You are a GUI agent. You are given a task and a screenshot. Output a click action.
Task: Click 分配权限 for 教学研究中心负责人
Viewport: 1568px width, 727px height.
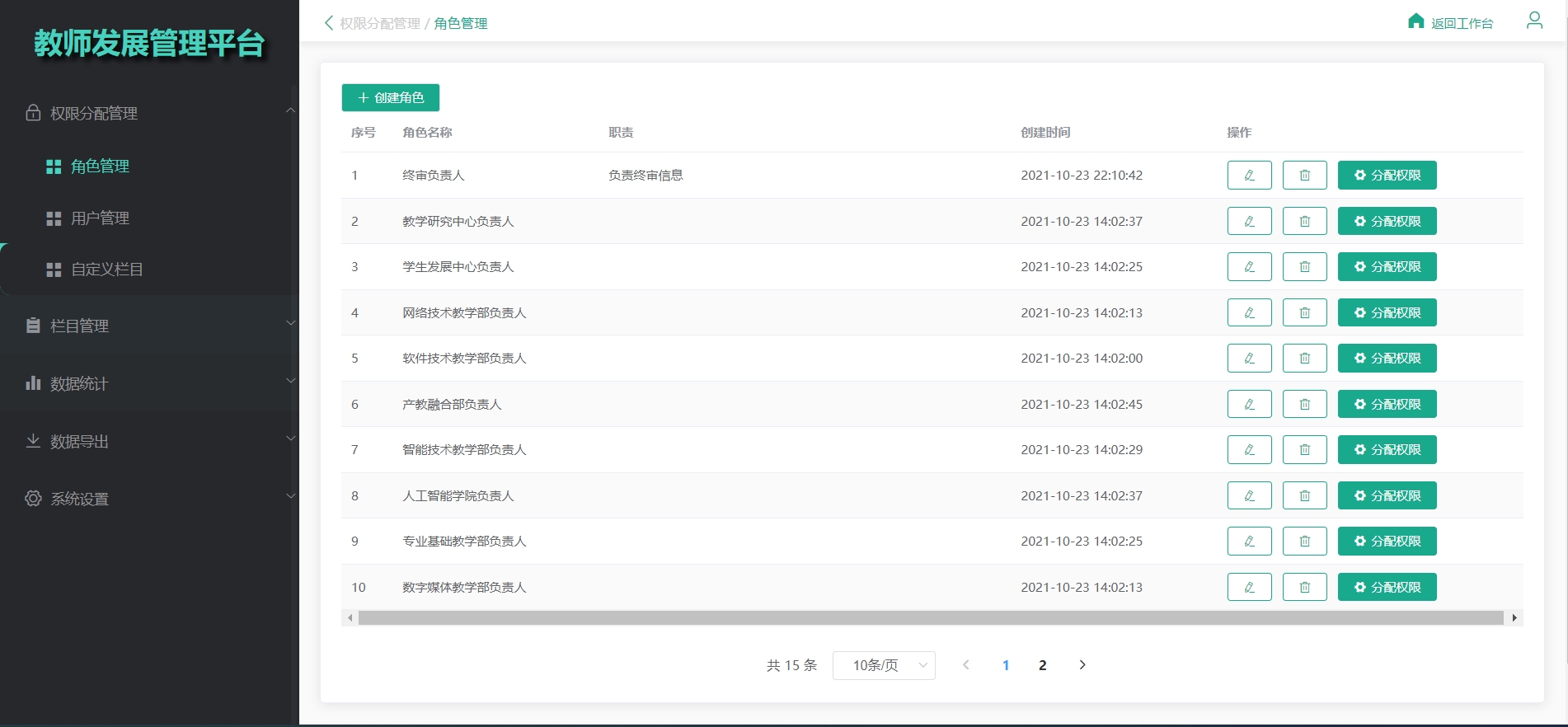[1387, 221]
